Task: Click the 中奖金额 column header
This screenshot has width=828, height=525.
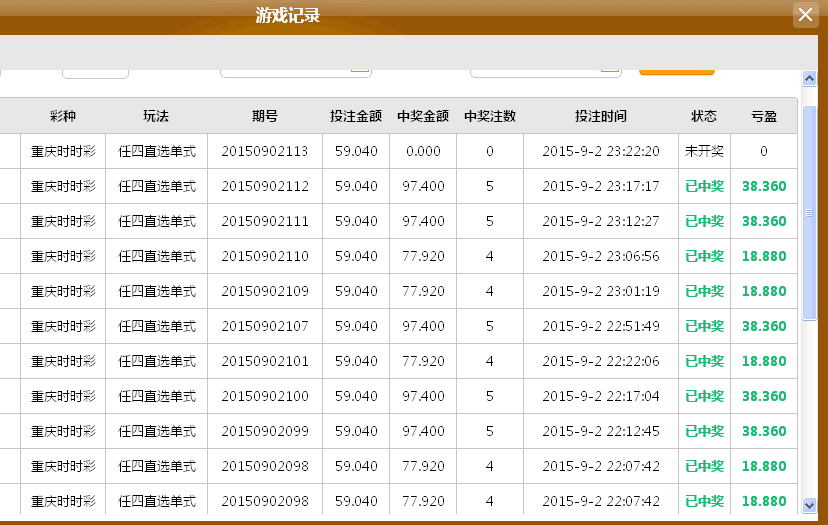Action: [x=423, y=116]
